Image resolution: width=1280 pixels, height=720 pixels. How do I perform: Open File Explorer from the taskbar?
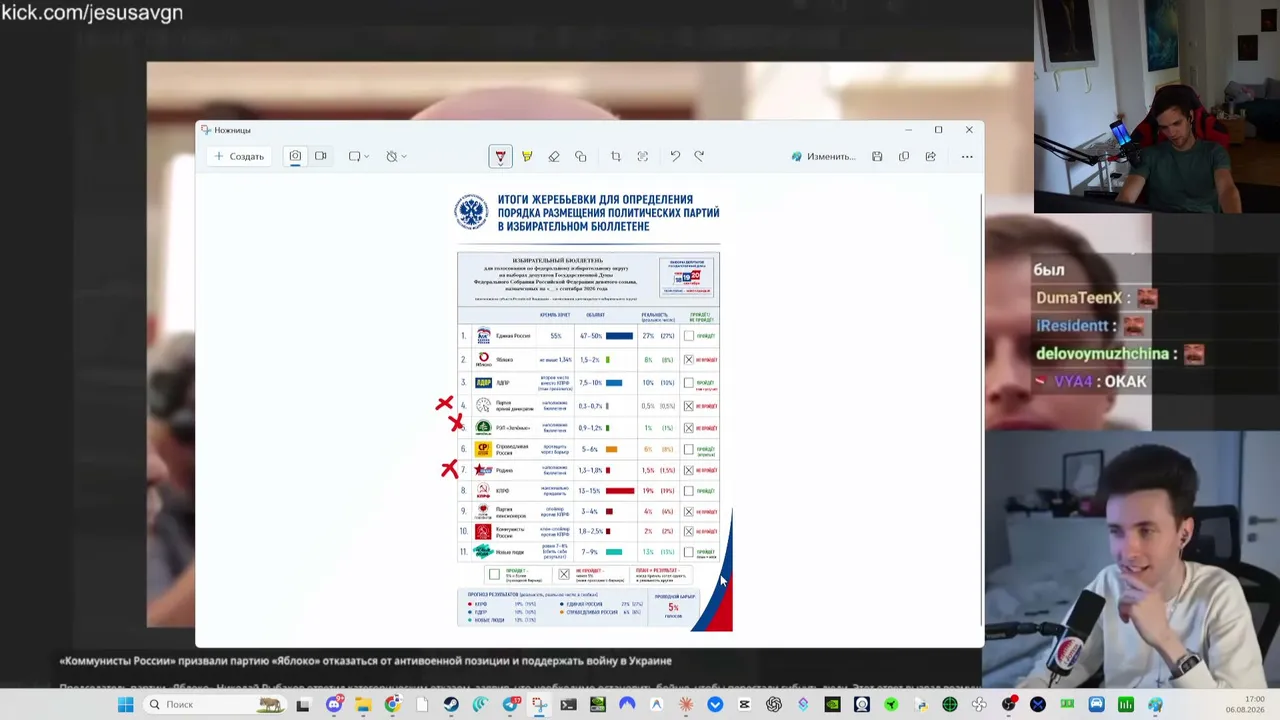(363, 705)
